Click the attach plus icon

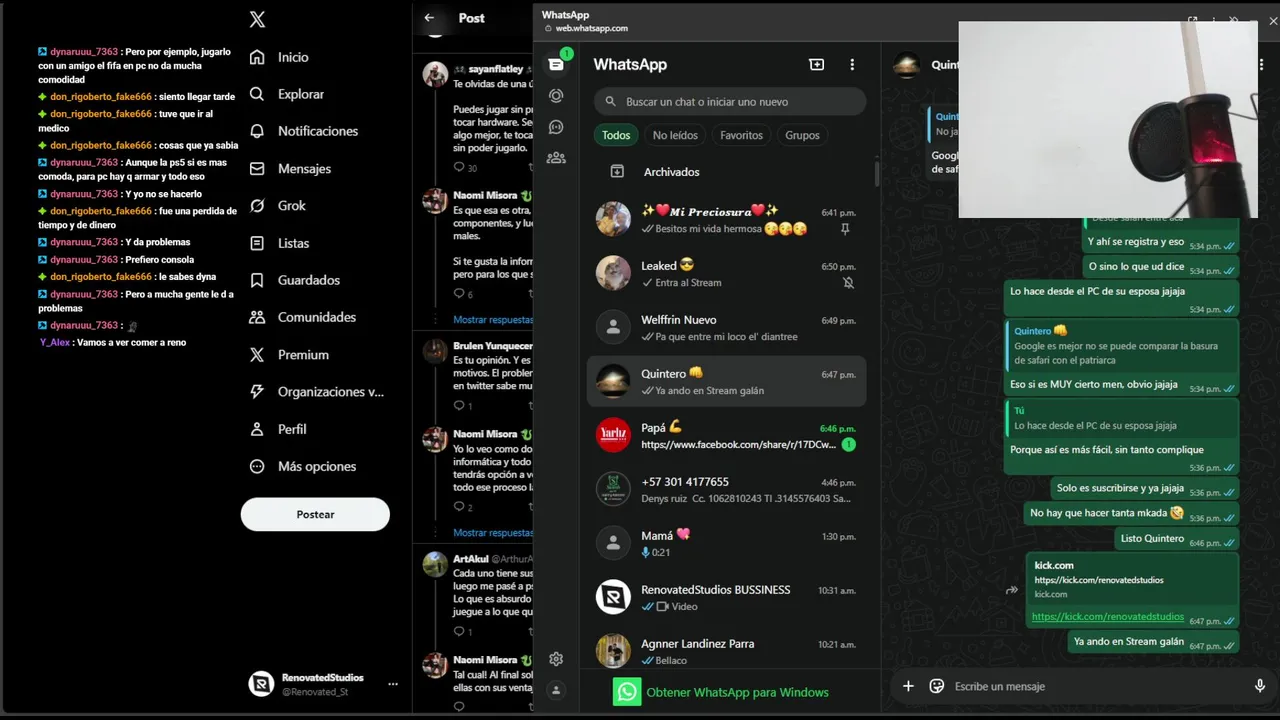[x=908, y=686]
